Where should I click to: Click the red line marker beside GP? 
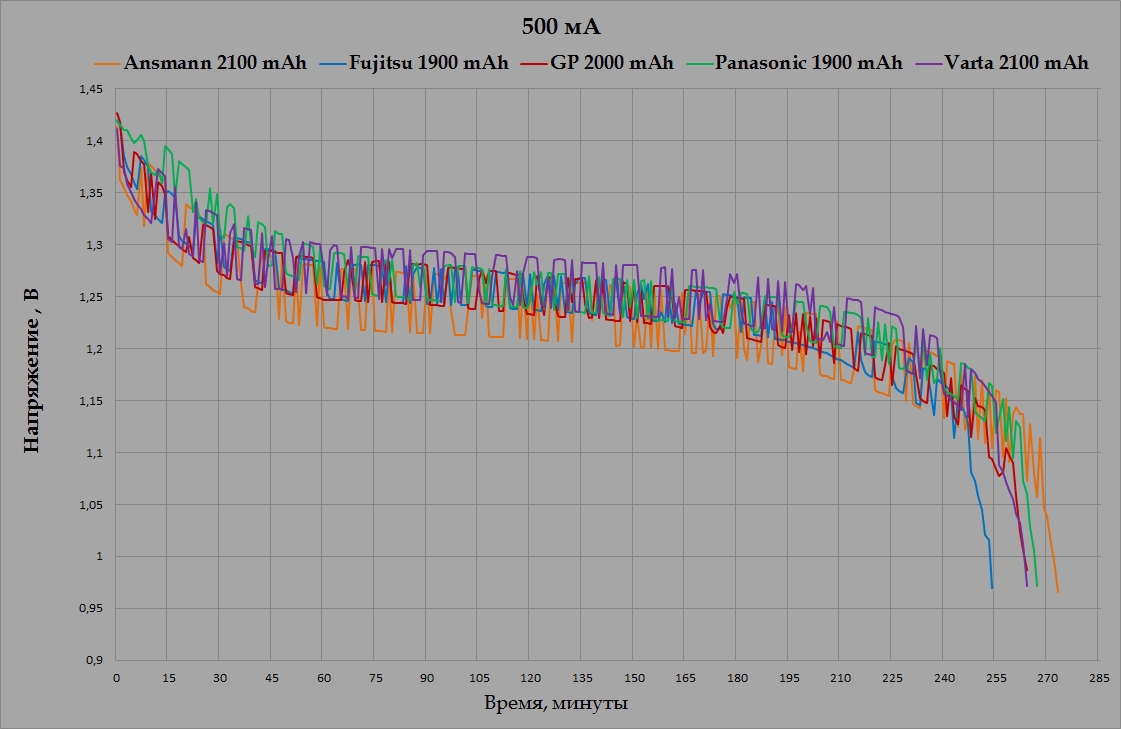tap(535, 62)
